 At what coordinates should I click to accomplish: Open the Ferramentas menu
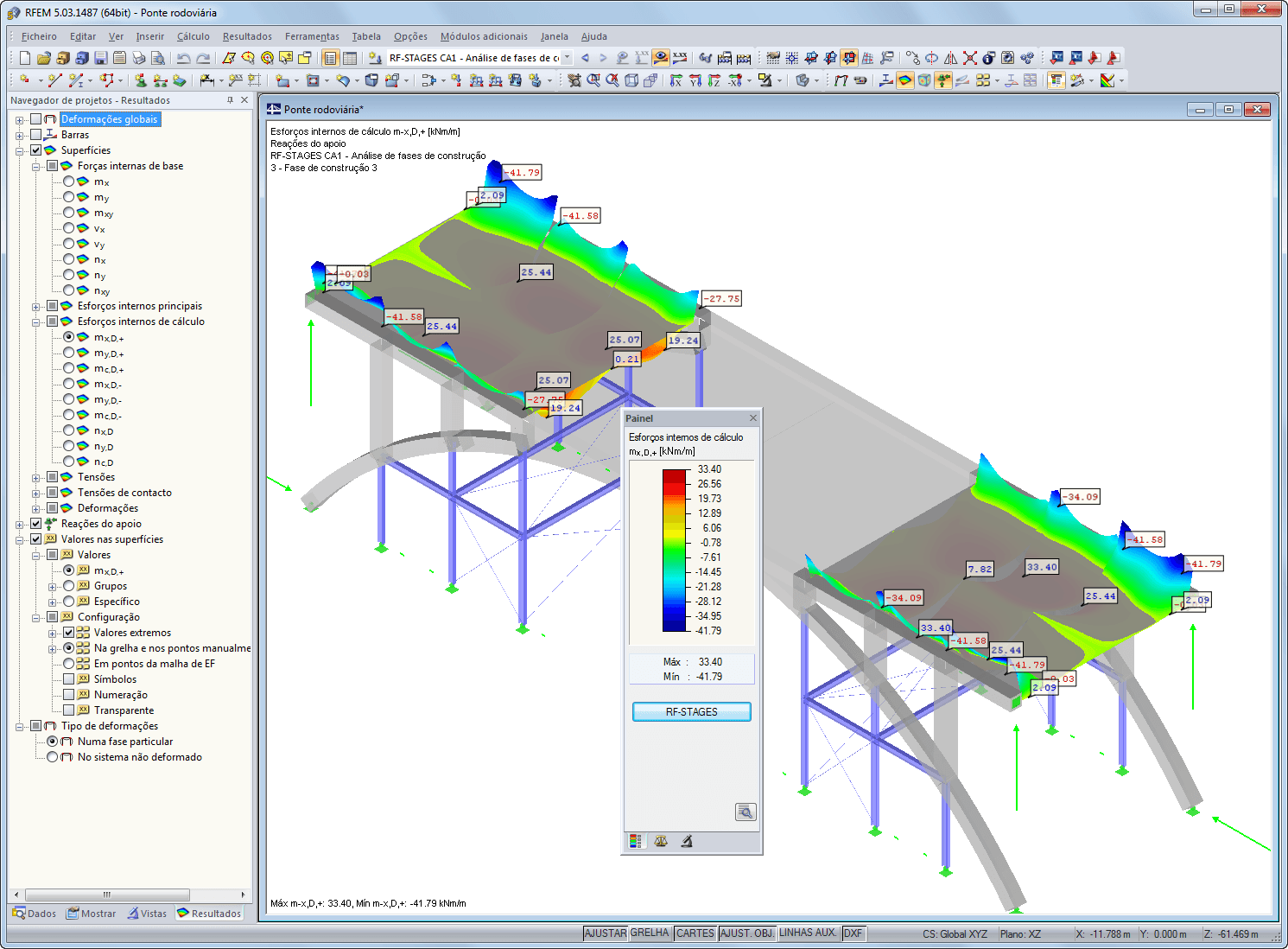click(312, 36)
